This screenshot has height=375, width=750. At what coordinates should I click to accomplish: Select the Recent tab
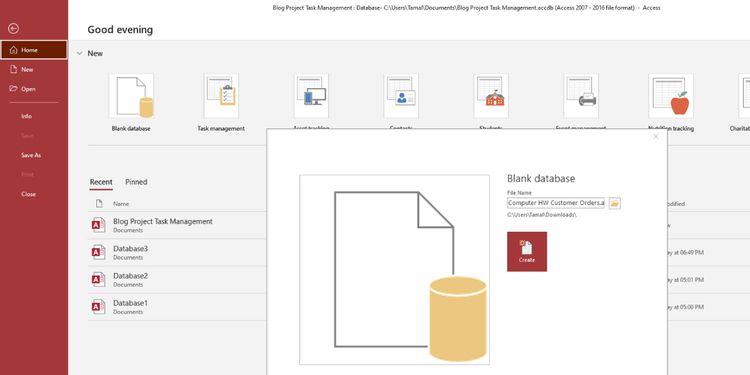pos(101,182)
